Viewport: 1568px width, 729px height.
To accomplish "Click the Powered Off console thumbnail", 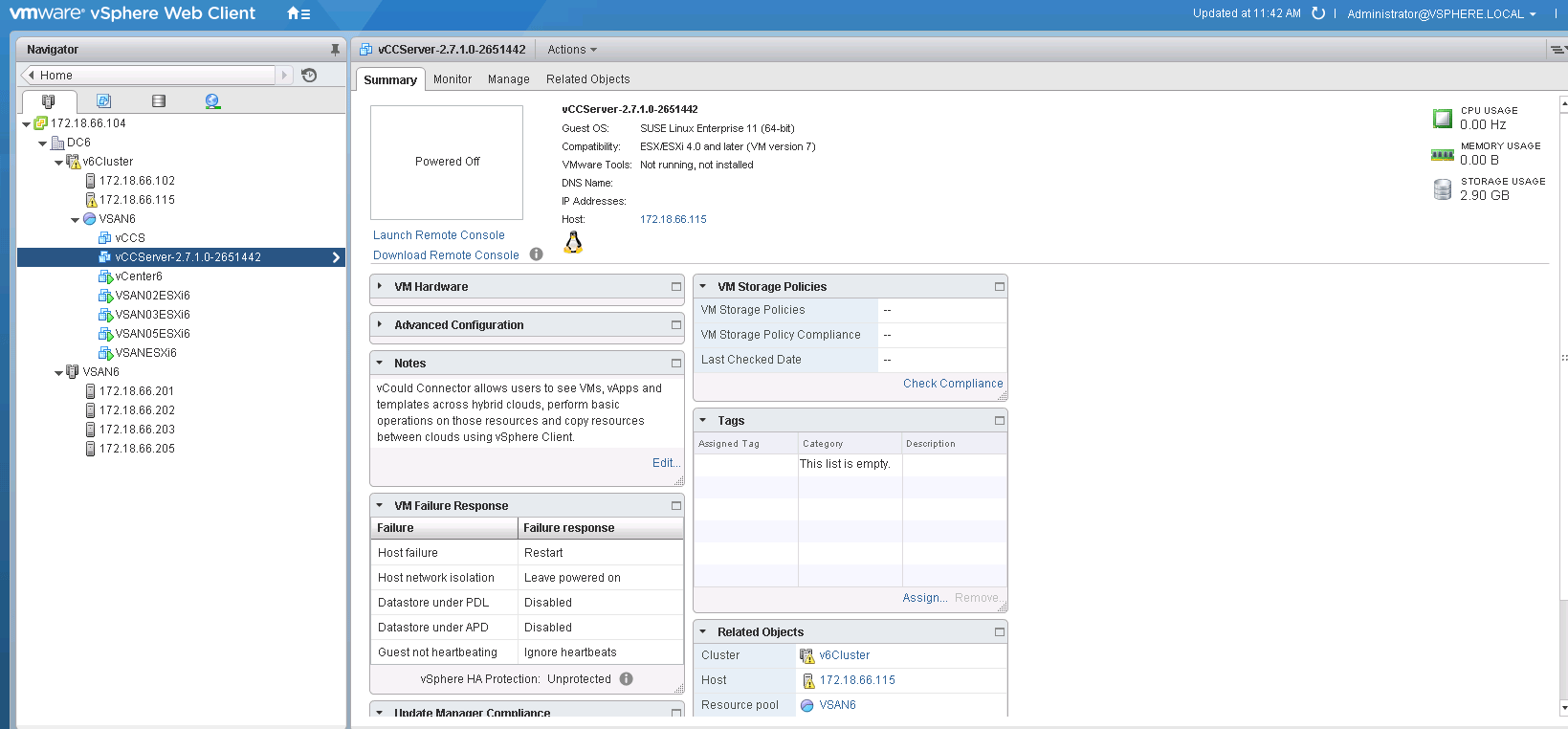I will click(447, 162).
